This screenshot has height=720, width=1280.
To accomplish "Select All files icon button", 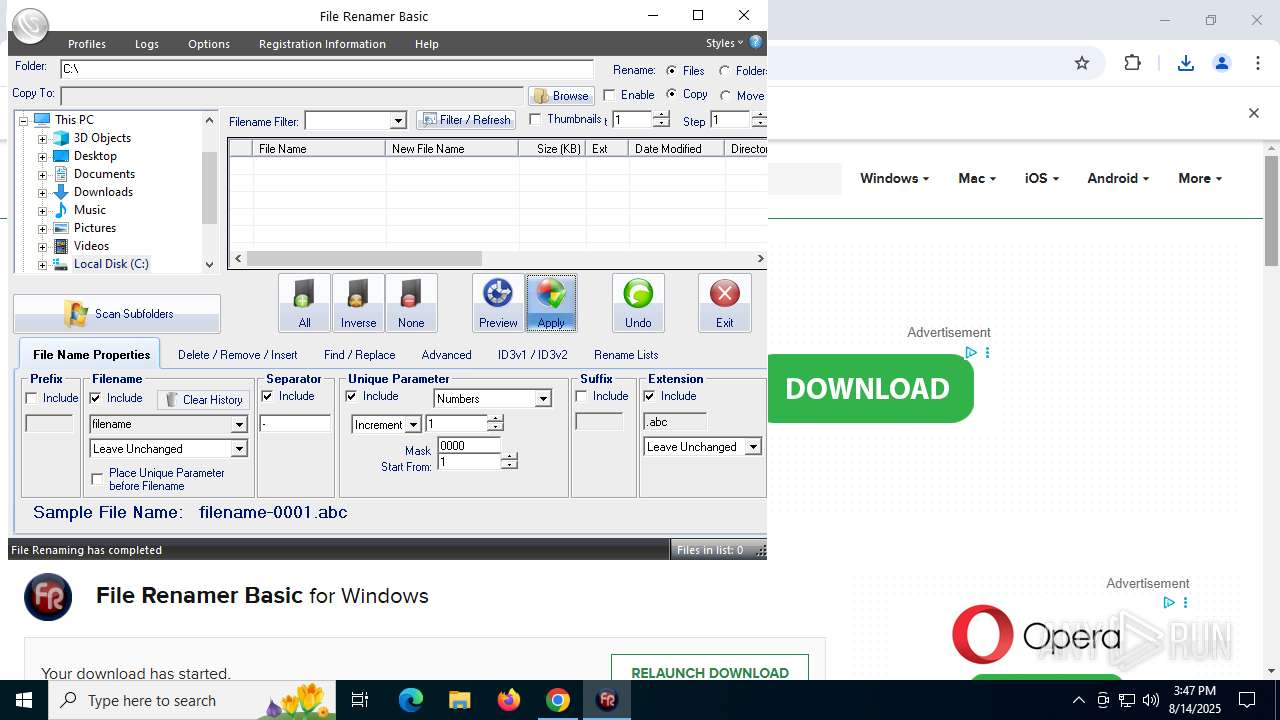I will (304, 303).
